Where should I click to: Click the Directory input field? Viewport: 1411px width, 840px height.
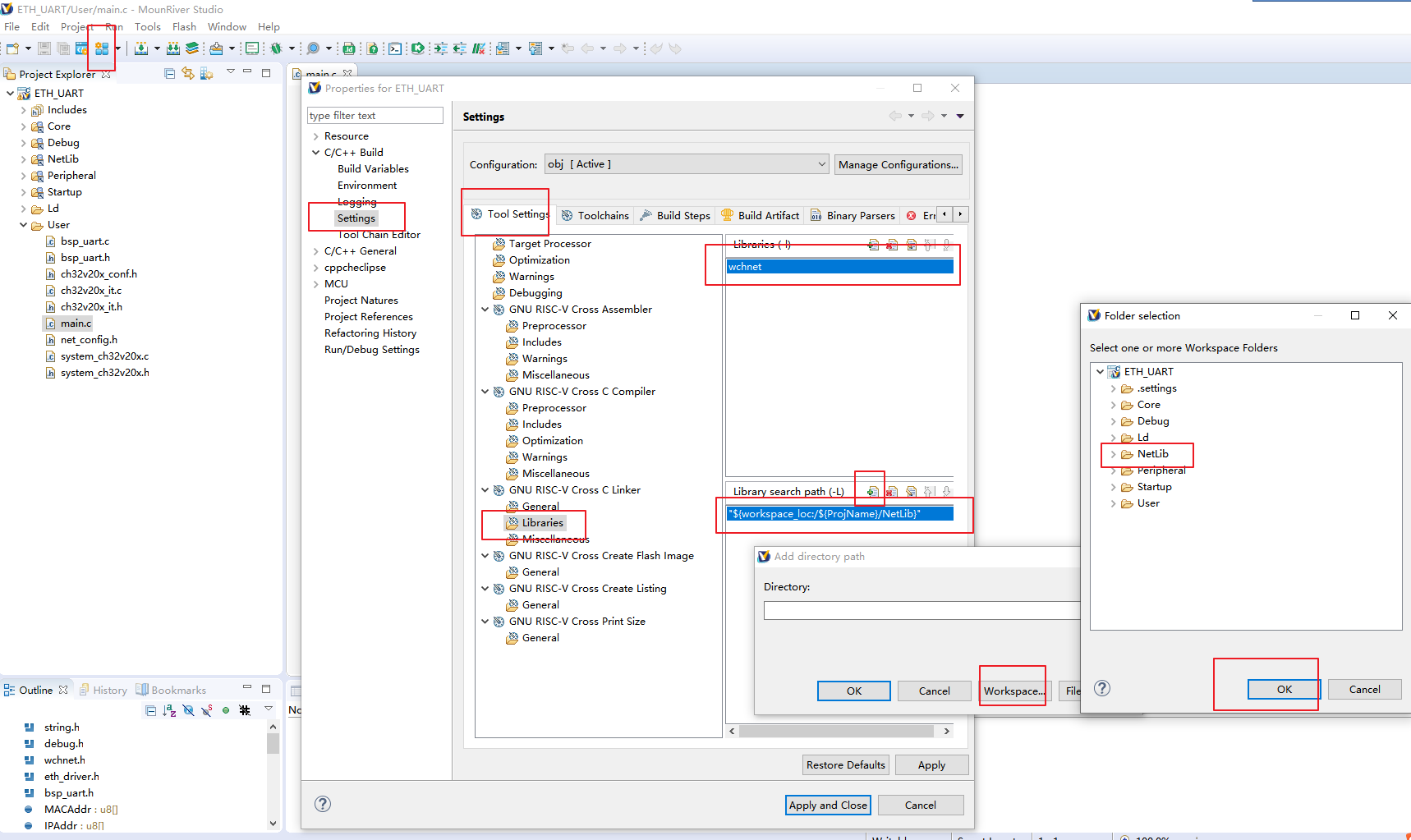[922, 610]
